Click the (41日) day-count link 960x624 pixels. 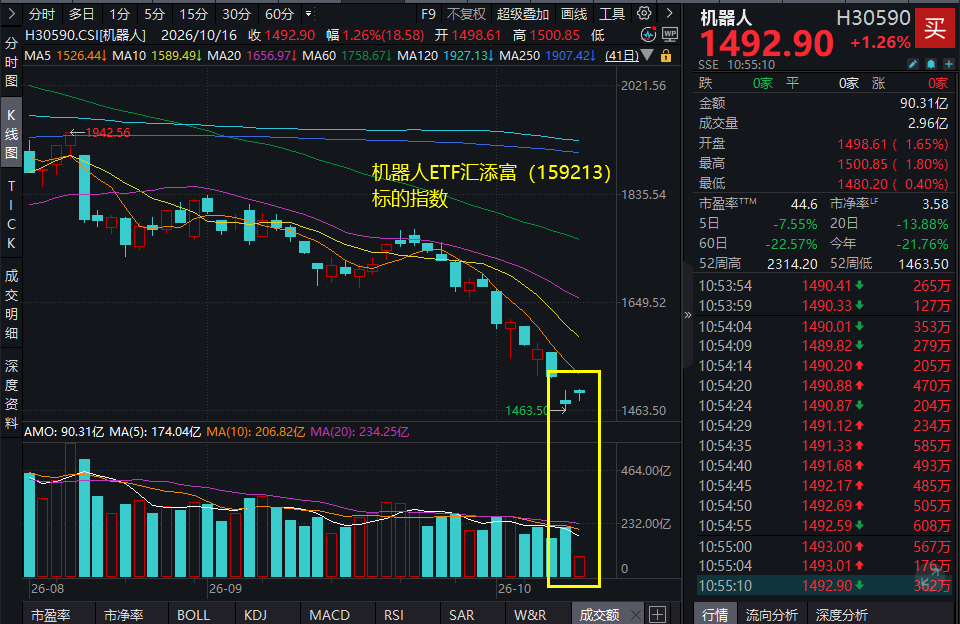(x=621, y=56)
